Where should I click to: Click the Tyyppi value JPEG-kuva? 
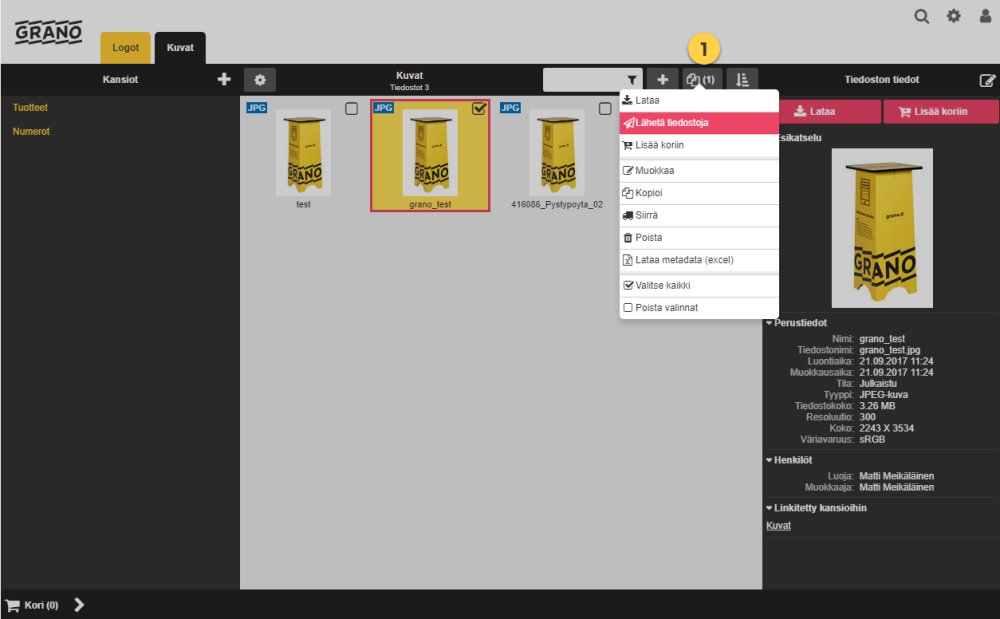883,395
